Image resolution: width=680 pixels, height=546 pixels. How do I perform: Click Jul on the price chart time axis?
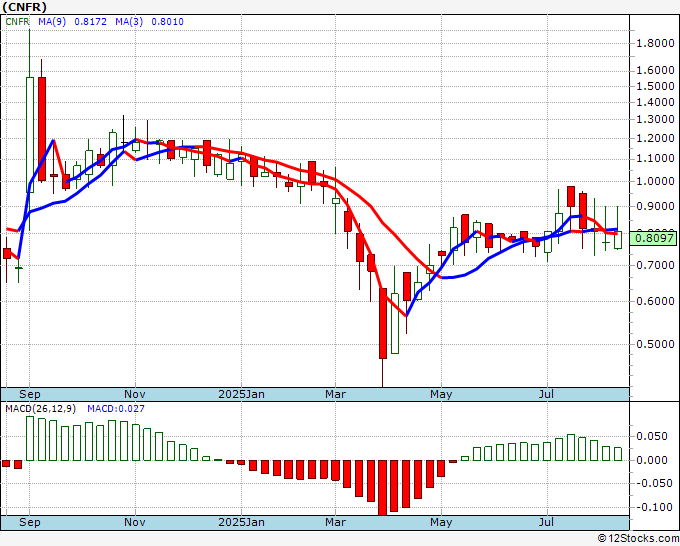(546, 394)
